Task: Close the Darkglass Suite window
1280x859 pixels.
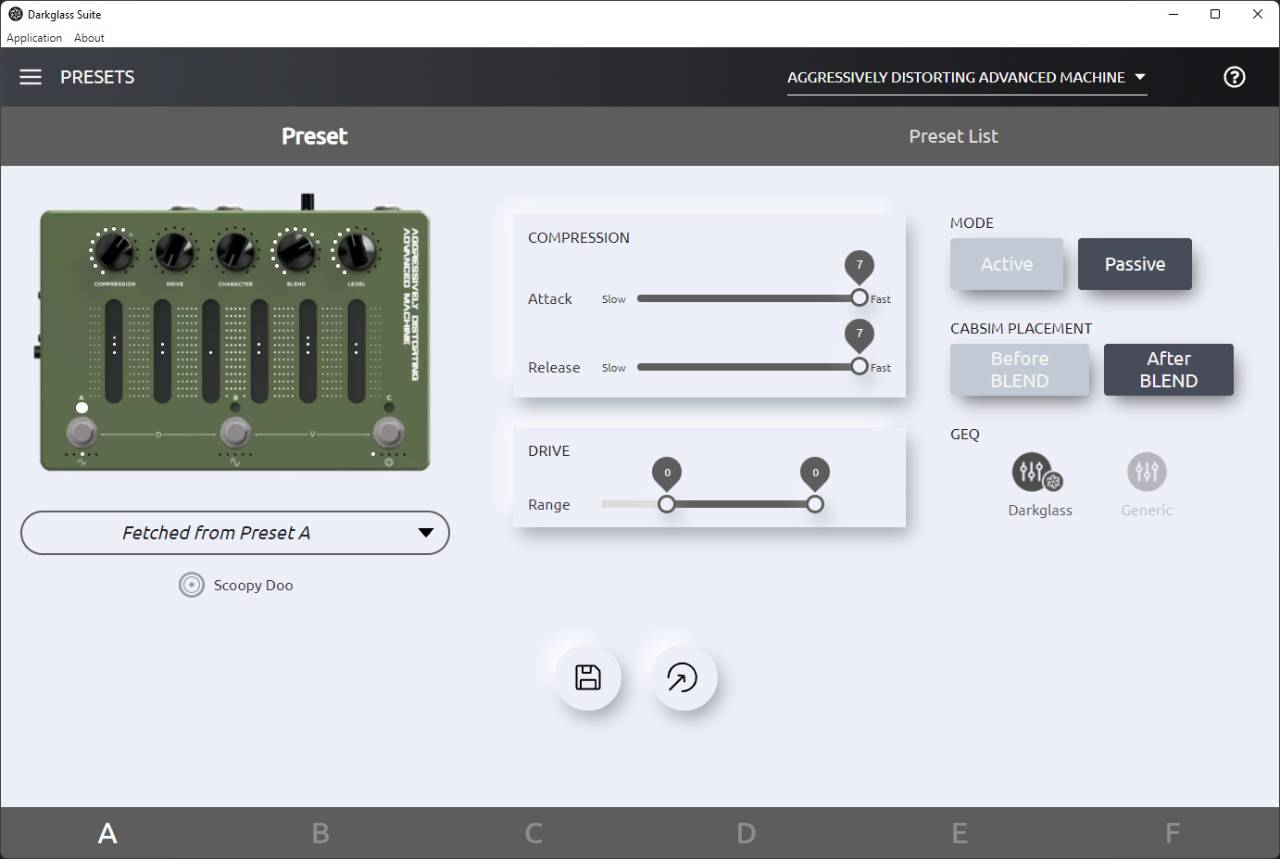Action: [1258, 14]
